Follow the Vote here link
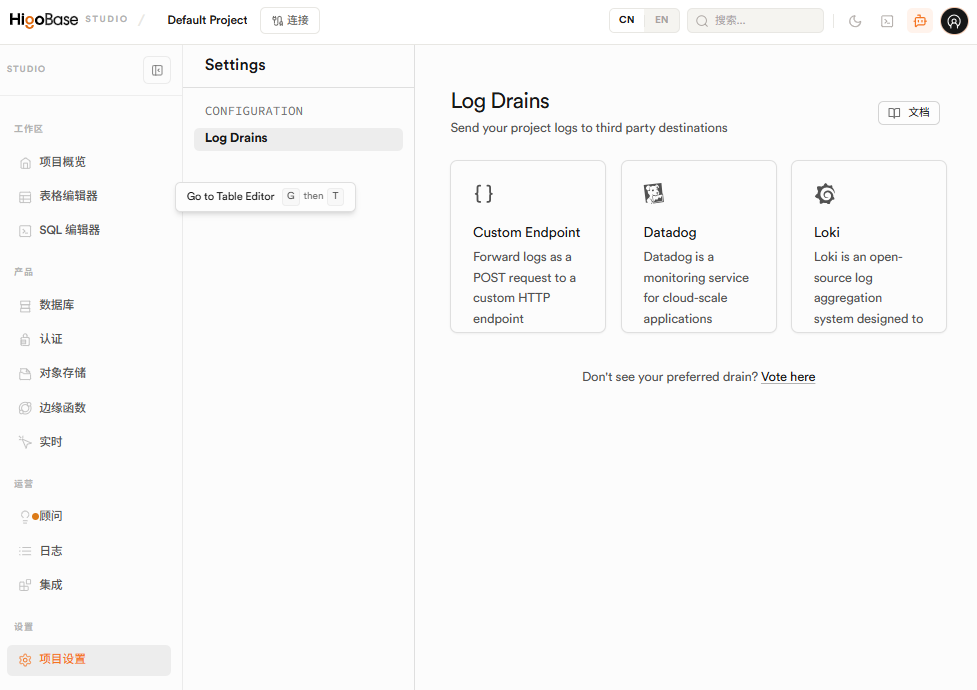This screenshot has width=977, height=690. 788,376
